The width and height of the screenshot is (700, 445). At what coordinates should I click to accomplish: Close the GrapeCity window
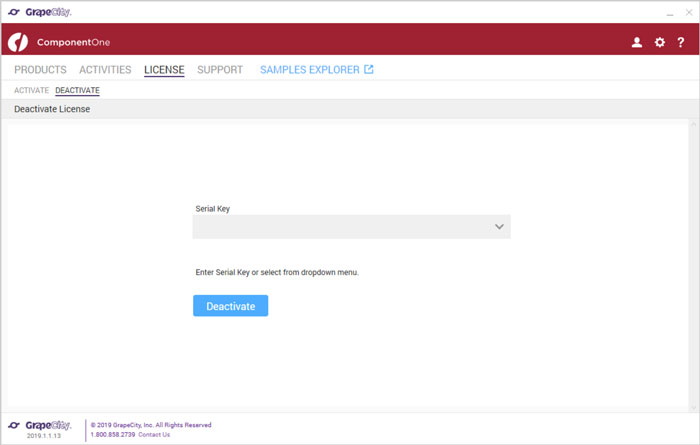pos(689,12)
